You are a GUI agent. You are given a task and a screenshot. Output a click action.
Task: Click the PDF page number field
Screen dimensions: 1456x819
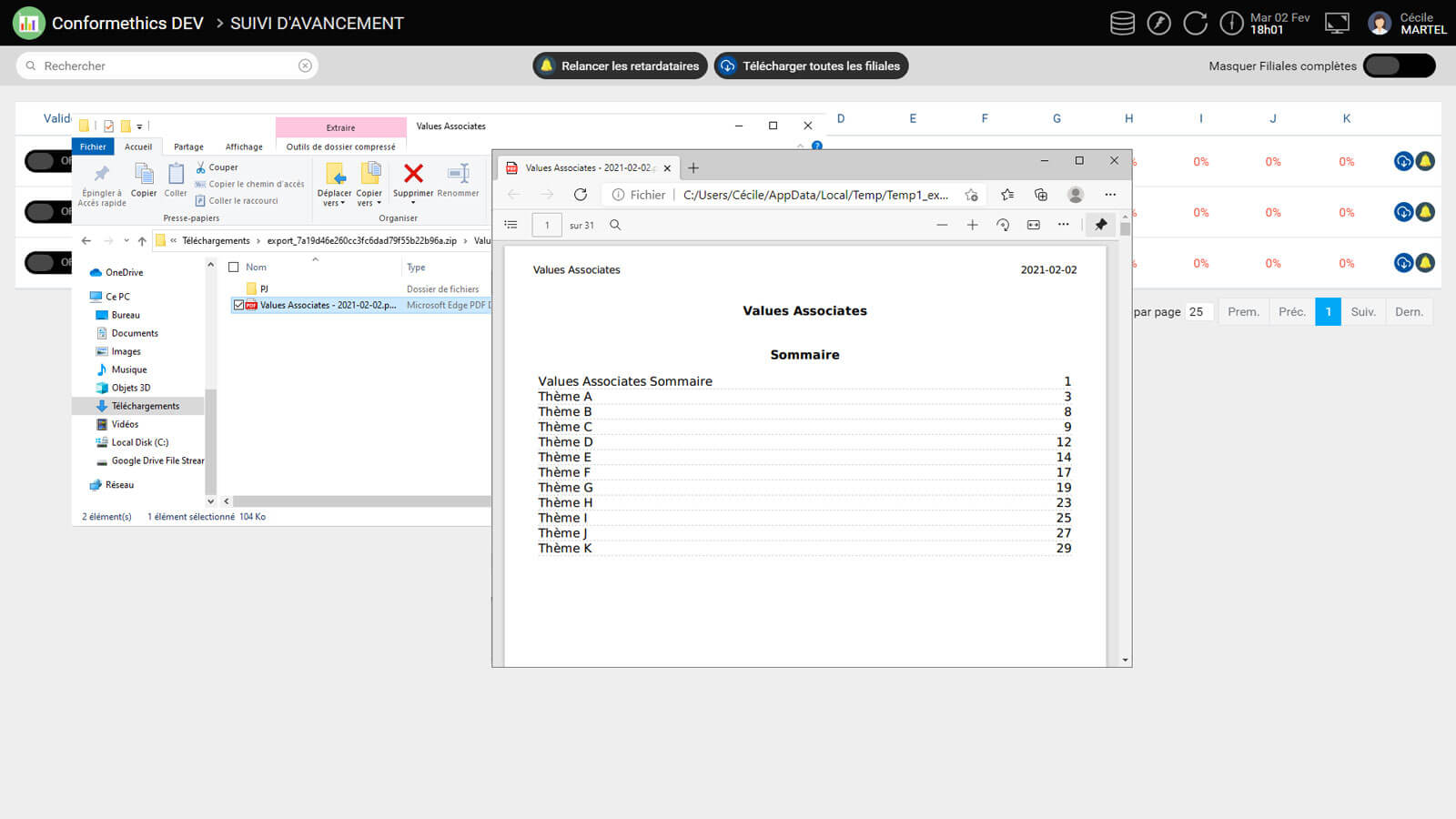(547, 225)
